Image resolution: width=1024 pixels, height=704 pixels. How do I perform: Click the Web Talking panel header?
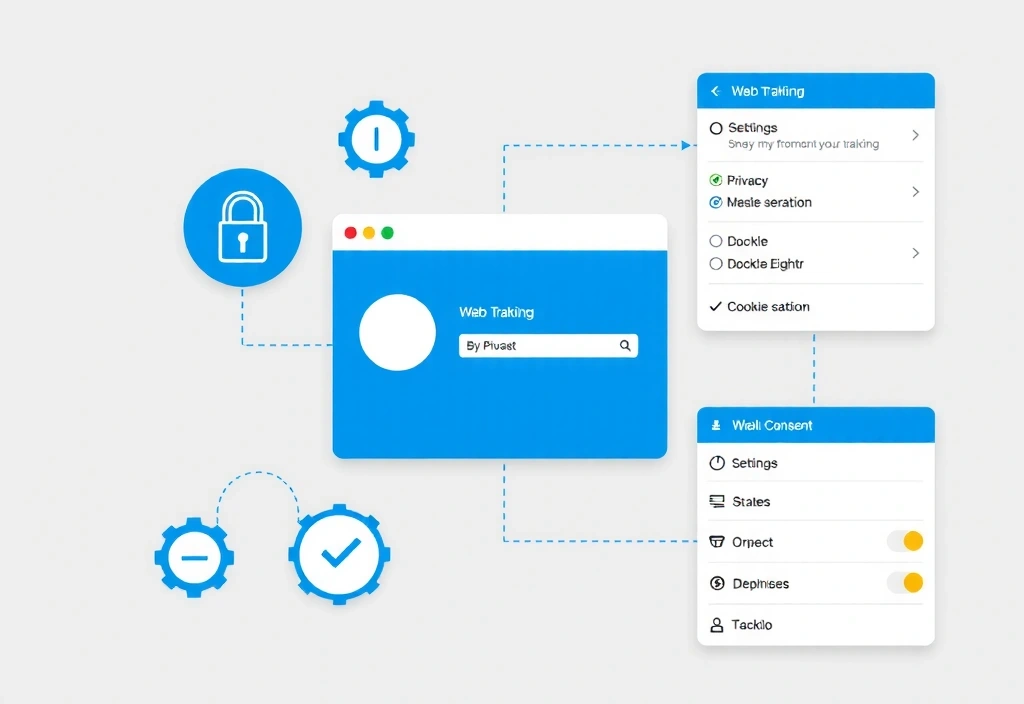815,90
